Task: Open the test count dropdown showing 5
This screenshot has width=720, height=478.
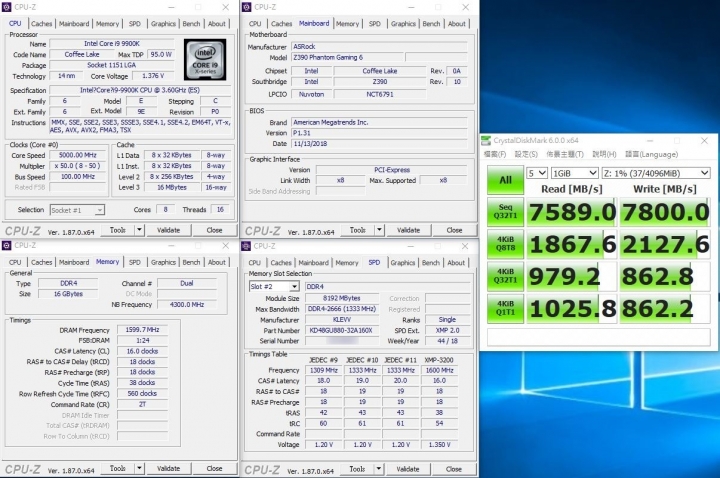Action: pyautogui.click(x=537, y=173)
